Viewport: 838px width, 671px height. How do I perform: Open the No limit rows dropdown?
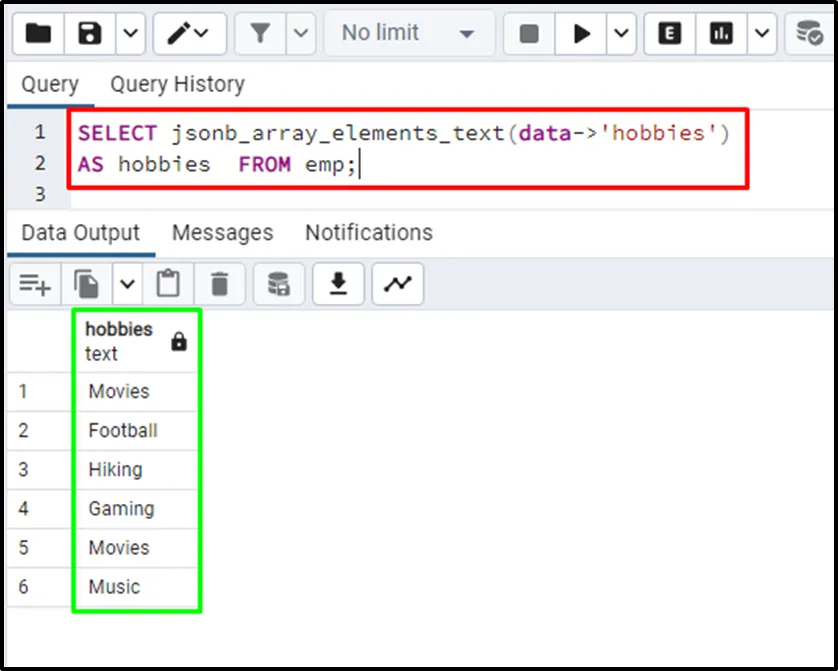coord(408,34)
